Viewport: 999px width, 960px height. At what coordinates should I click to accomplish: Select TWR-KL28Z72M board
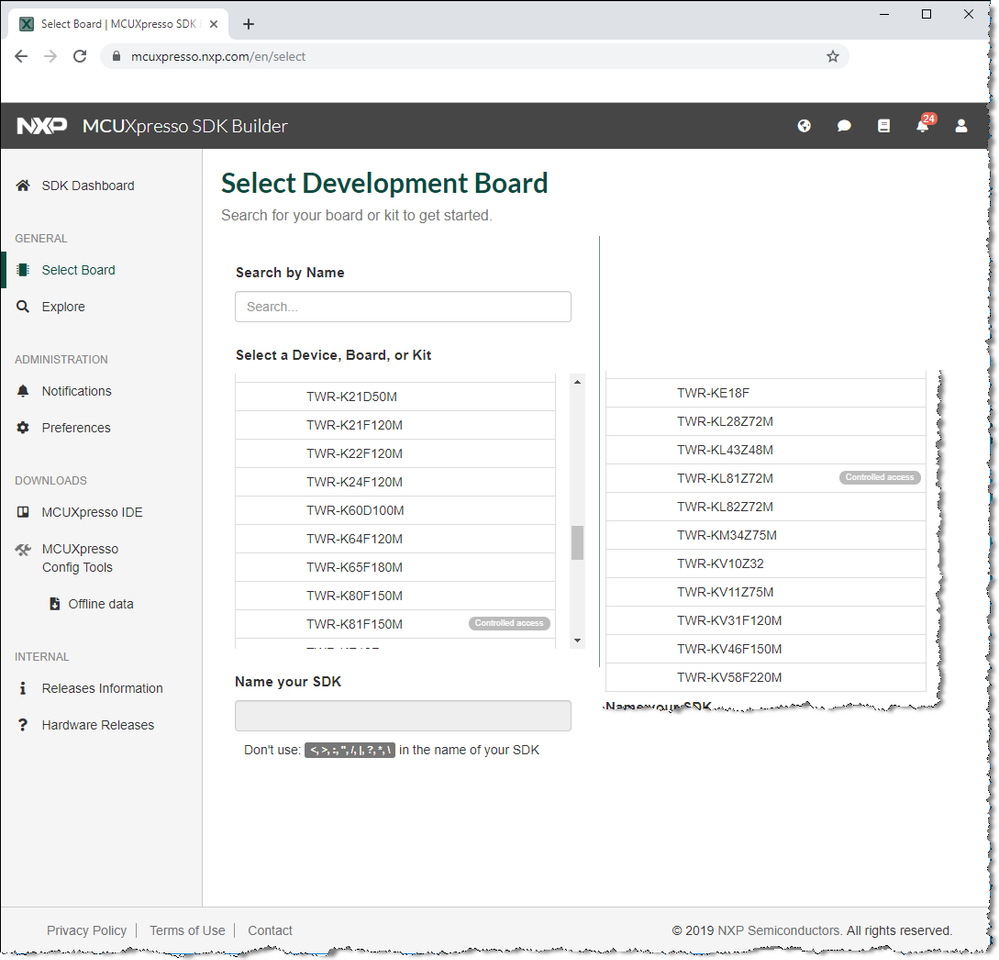tap(766, 422)
